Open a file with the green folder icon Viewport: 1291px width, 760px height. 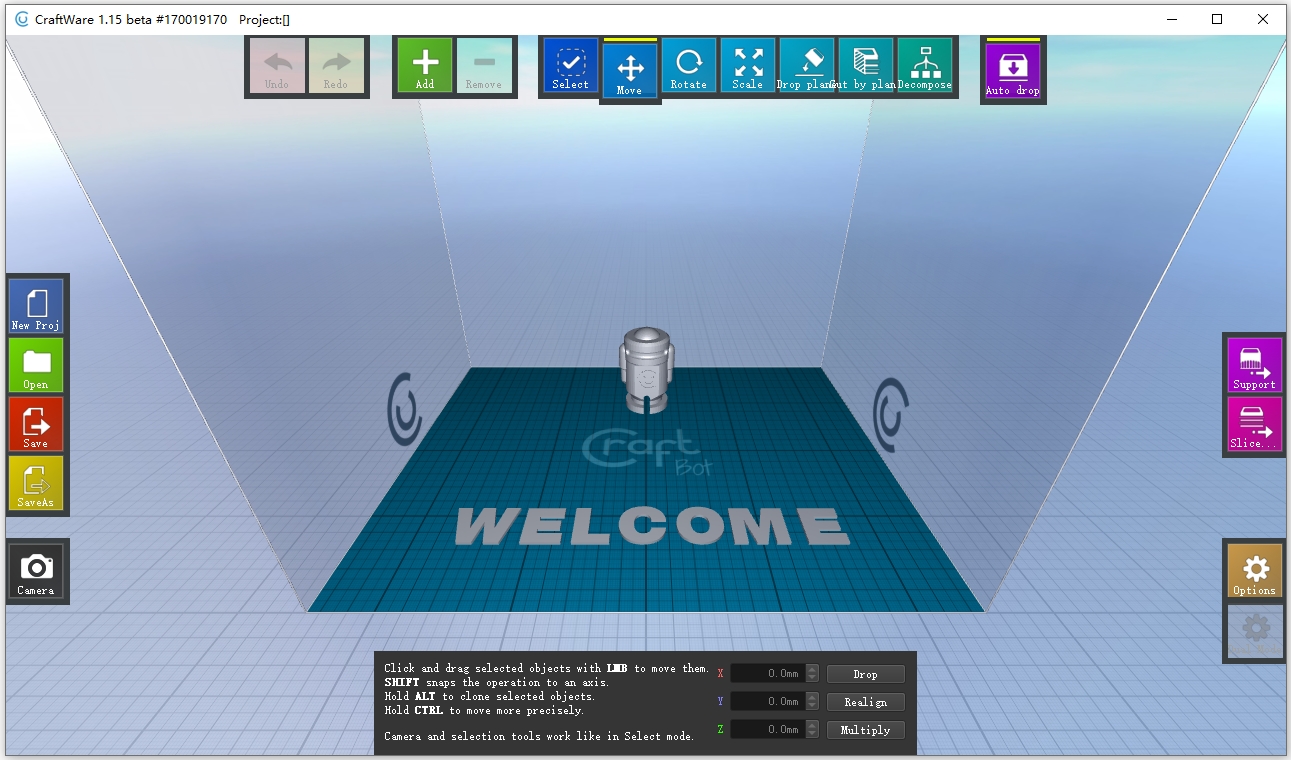[x=36, y=365]
